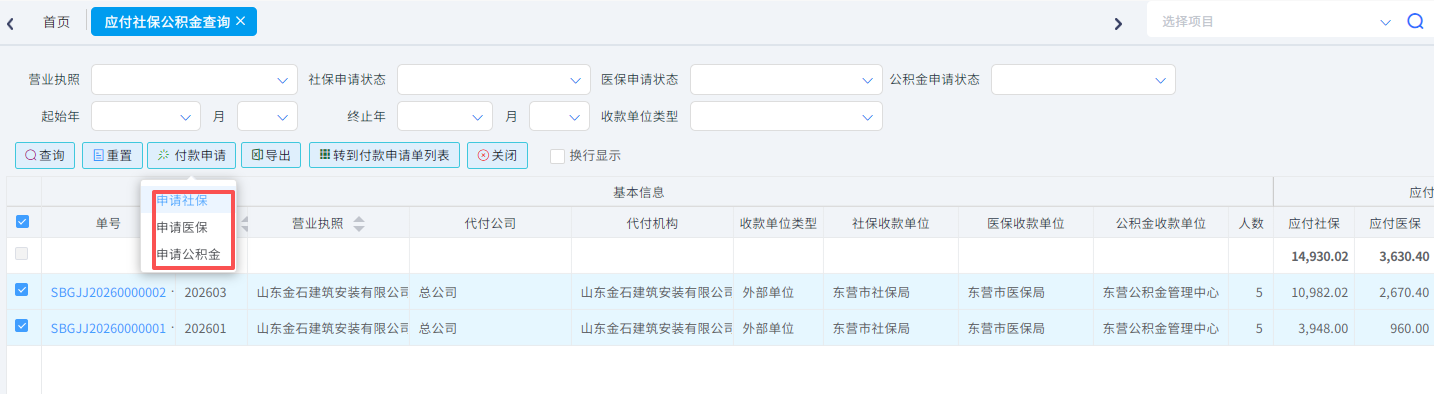Image resolution: width=1434 pixels, height=394 pixels.
Task: Open the 社保申请状态 dropdown
Action: [494, 80]
